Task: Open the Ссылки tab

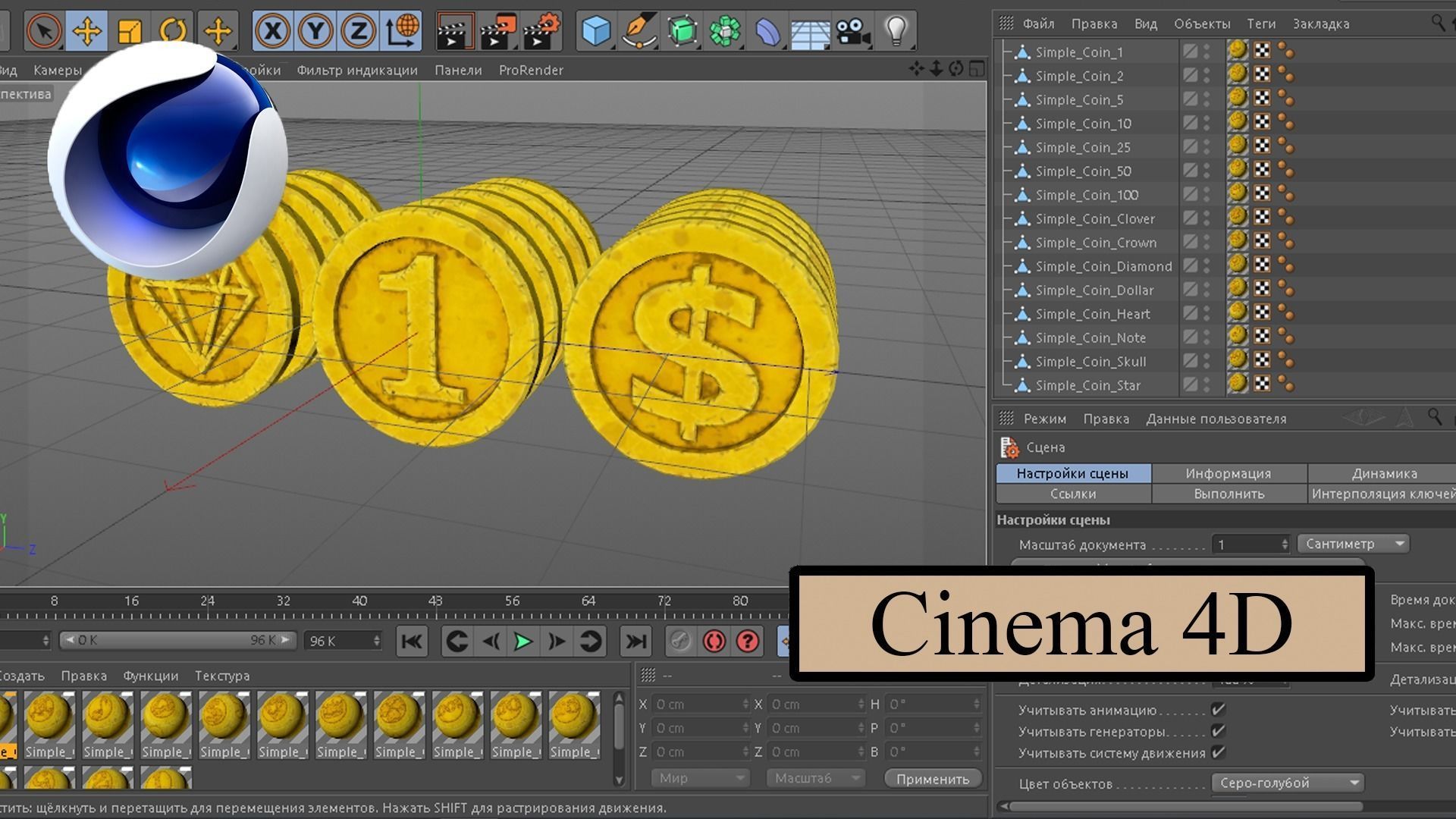Action: (1073, 494)
